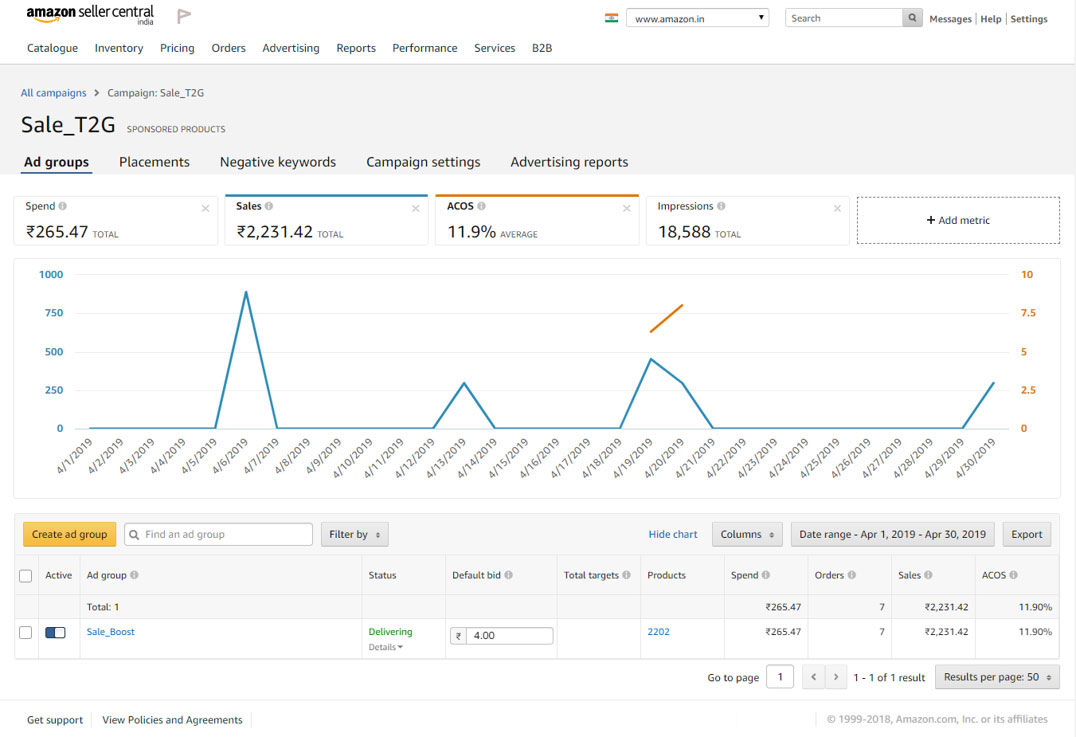1076x737 pixels.
Task: Click info icon beside Default bid header
Action: click(x=508, y=575)
